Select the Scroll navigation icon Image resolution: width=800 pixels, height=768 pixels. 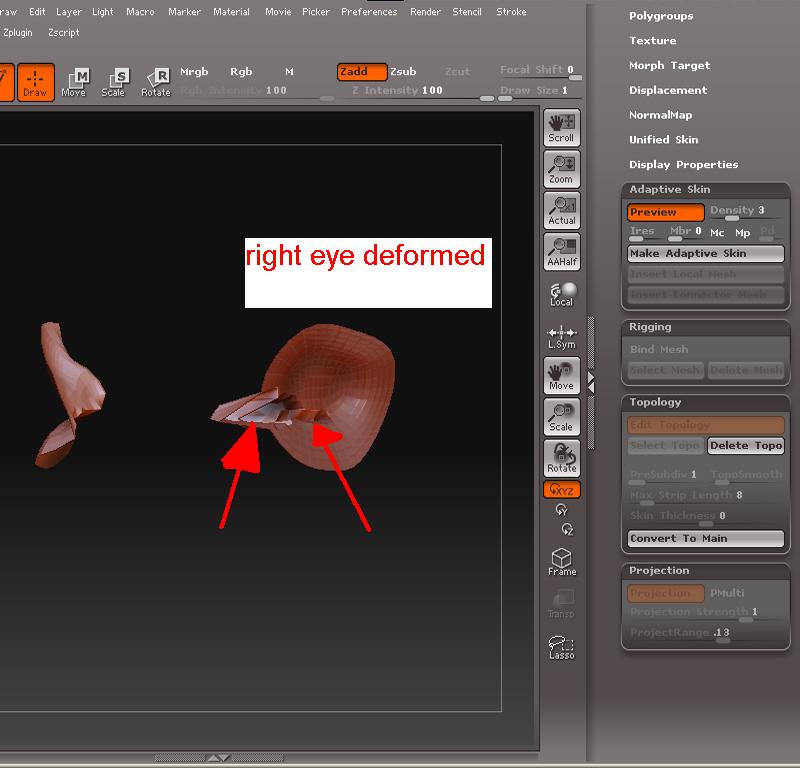tap(561, 126)
